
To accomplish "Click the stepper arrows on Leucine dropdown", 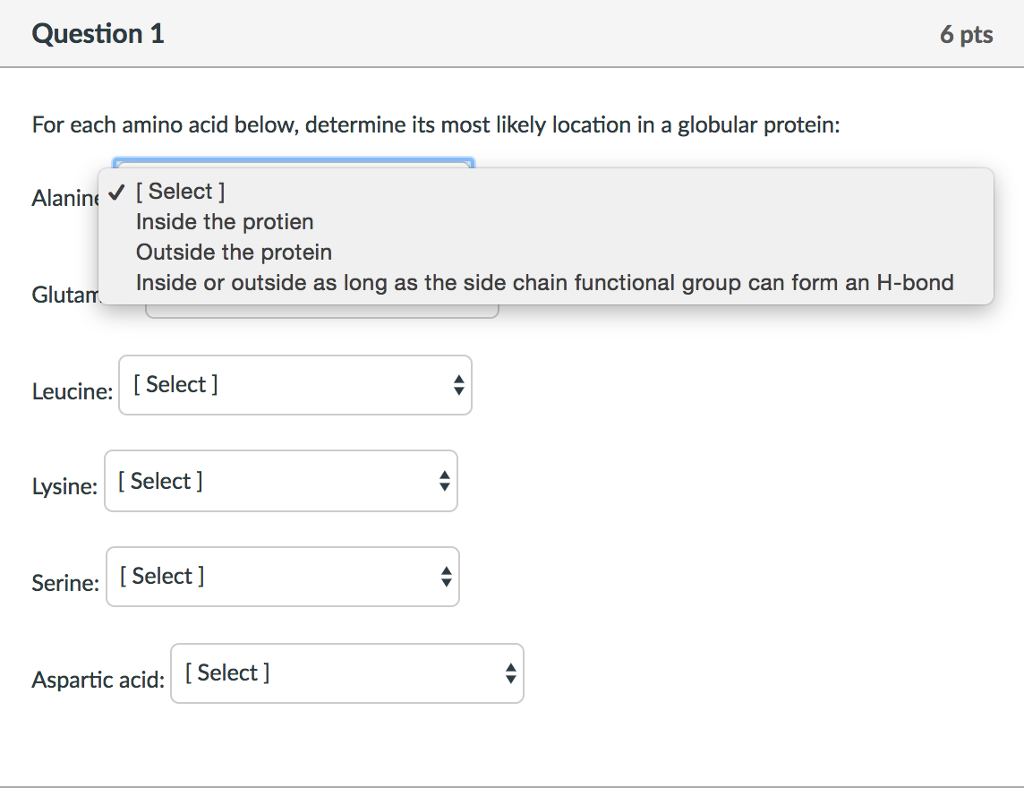I will click(458, 385).
